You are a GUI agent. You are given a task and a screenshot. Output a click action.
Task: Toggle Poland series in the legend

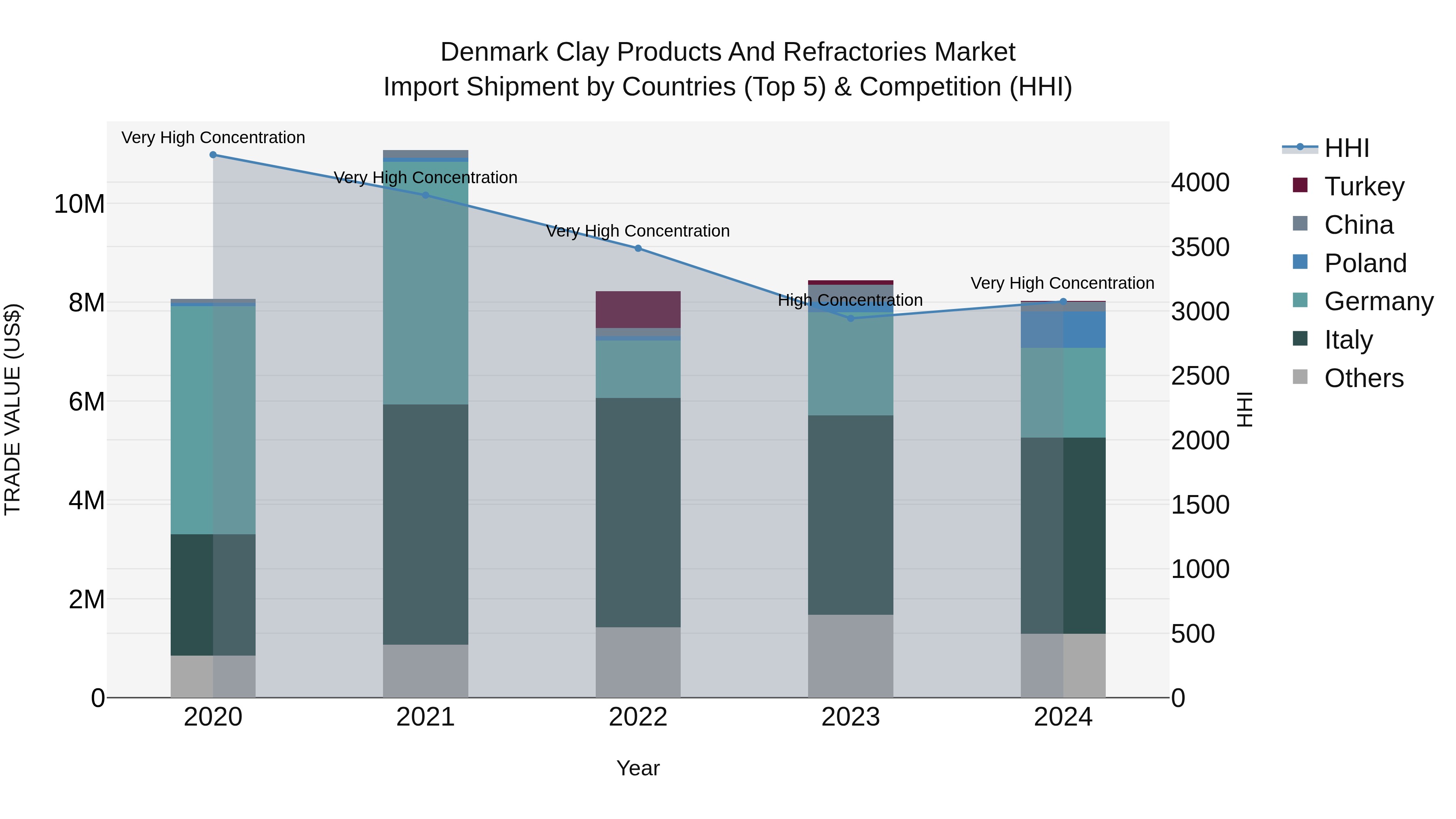tap(1350, 263)
